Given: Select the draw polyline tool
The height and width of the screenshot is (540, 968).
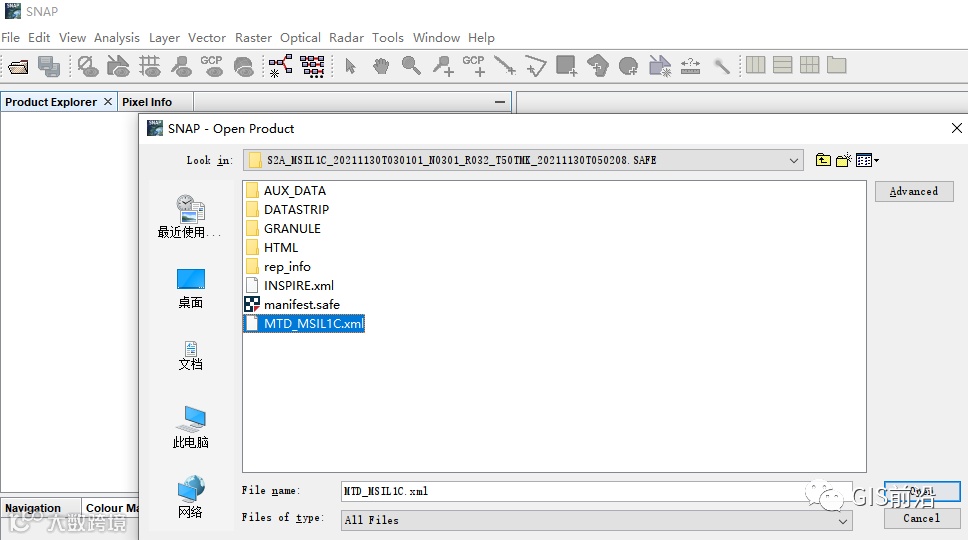Looking at the screenshot, I should pyautogui.click(x=536, y=65).
